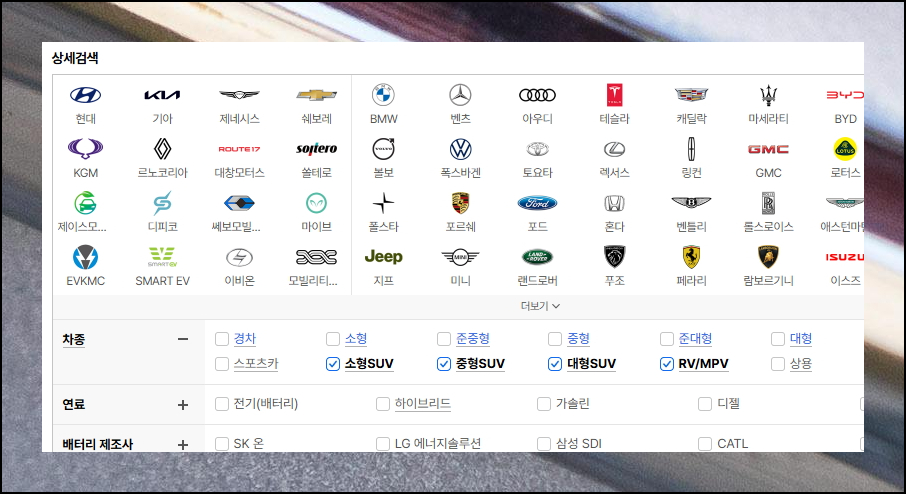The image size is (906, 494).
Task: Check the 상용 commercial vehicle checkbox
Action: coord(778,363)
